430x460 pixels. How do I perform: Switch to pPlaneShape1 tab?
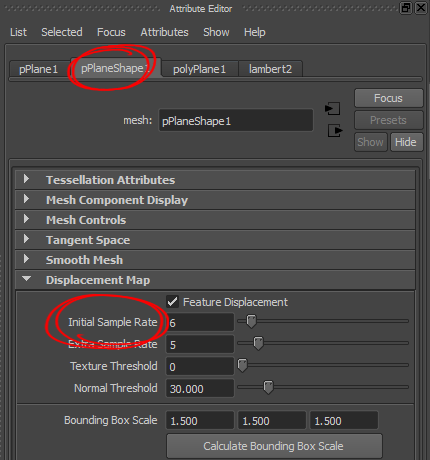(115, 68)
